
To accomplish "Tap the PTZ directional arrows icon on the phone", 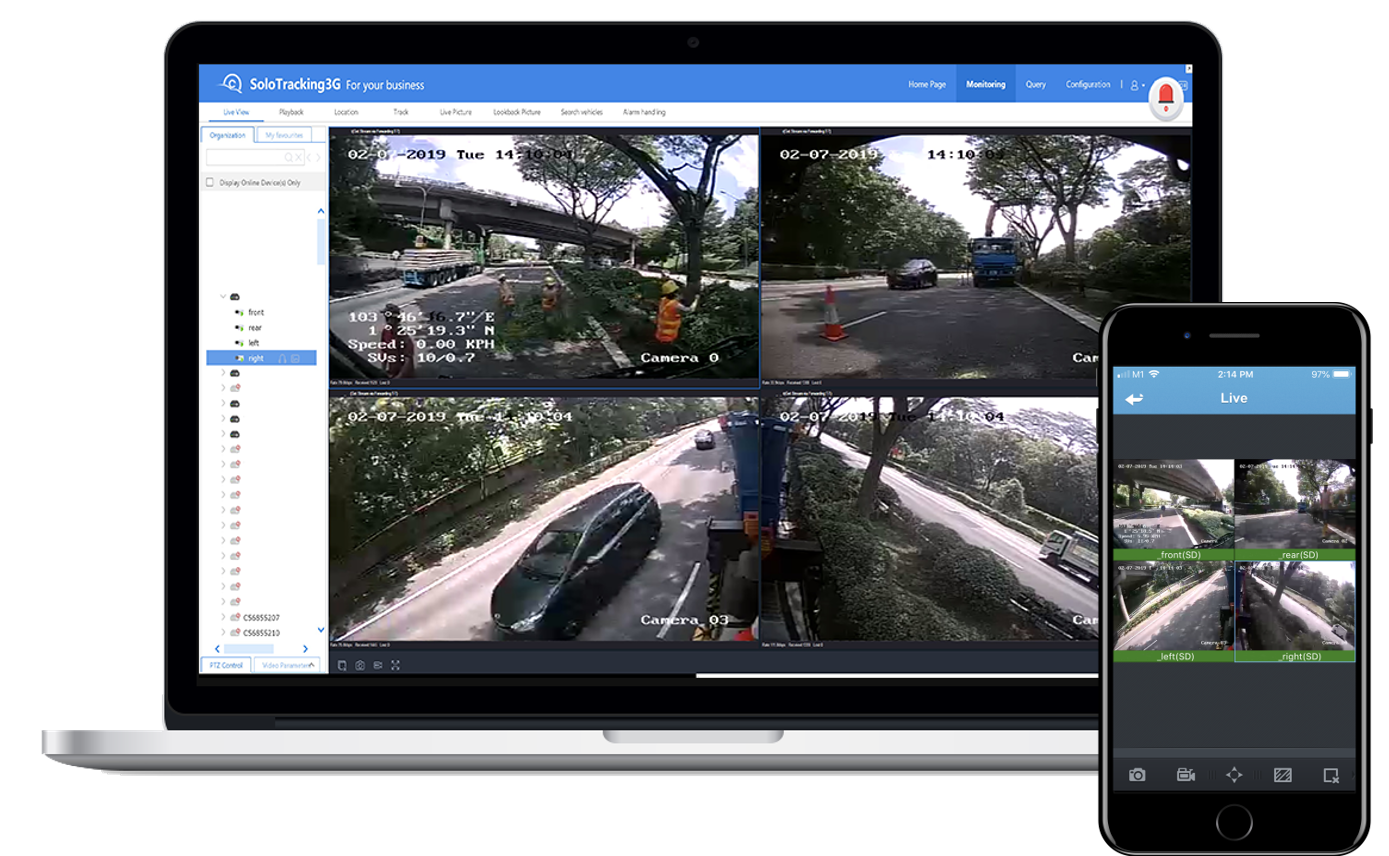I will [1234, 775].
